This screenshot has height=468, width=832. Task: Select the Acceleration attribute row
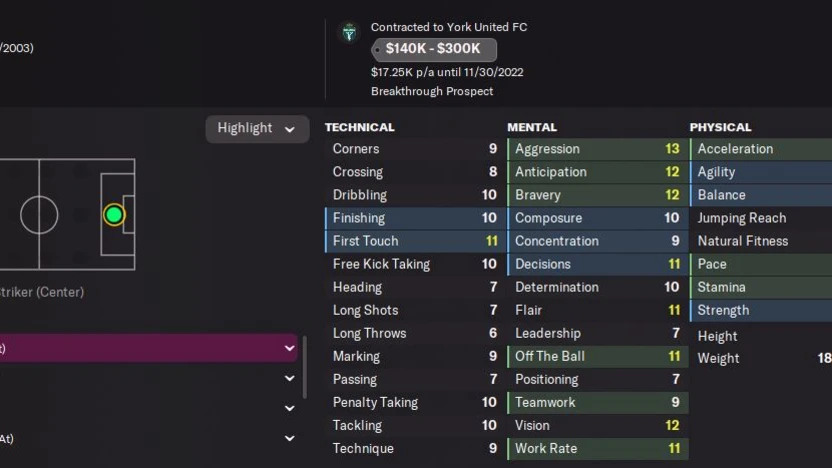(x=760, y=149)
